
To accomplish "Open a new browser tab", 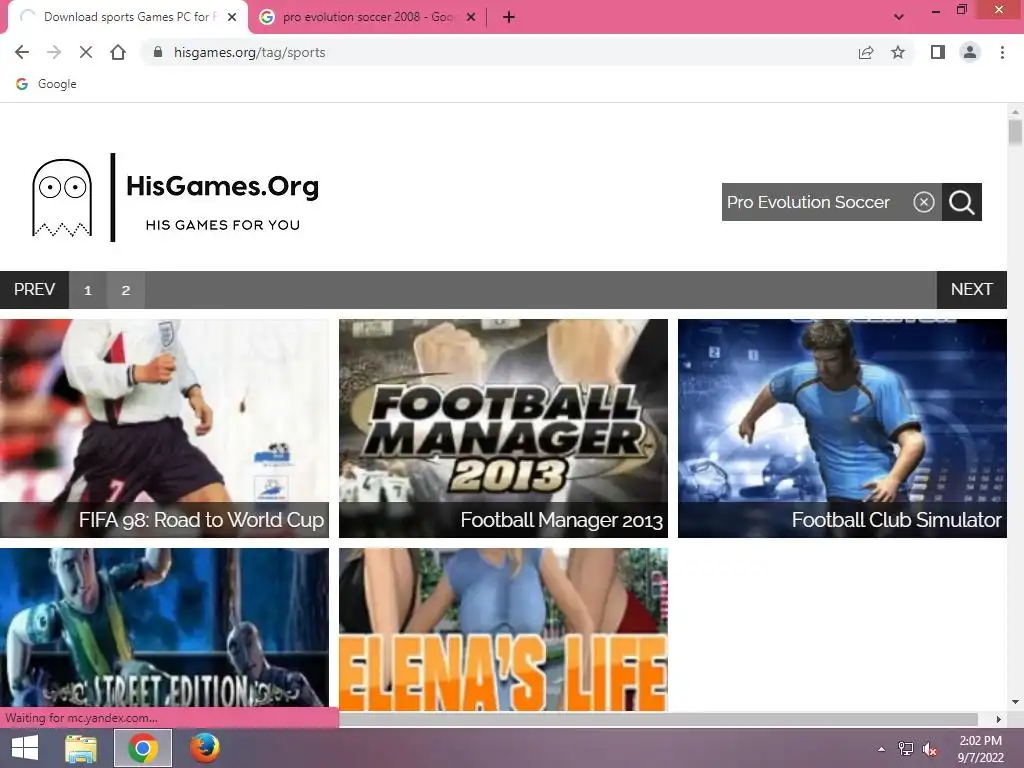I will pos(509,17).
